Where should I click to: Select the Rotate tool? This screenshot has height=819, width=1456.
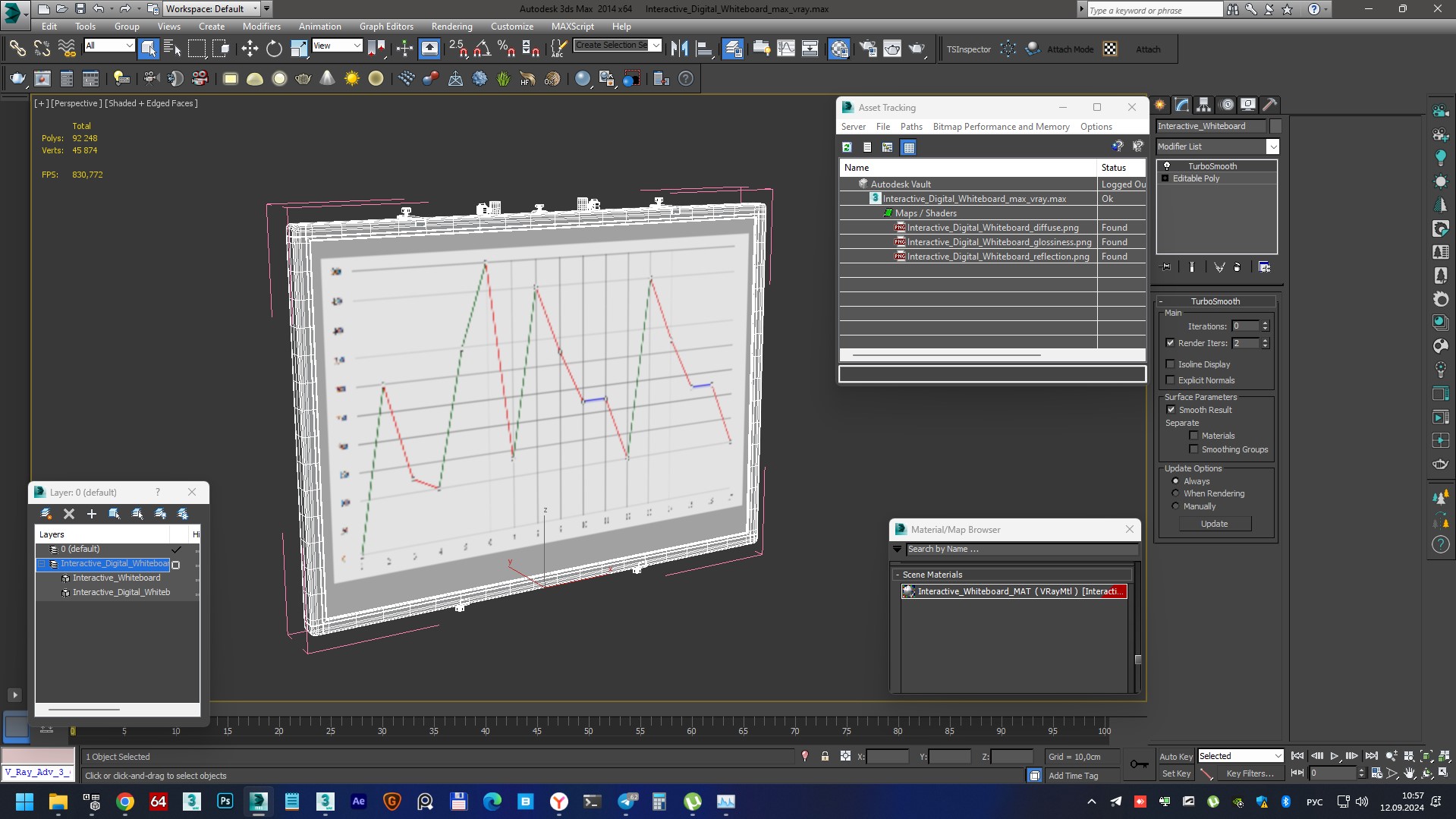point(274,49)
